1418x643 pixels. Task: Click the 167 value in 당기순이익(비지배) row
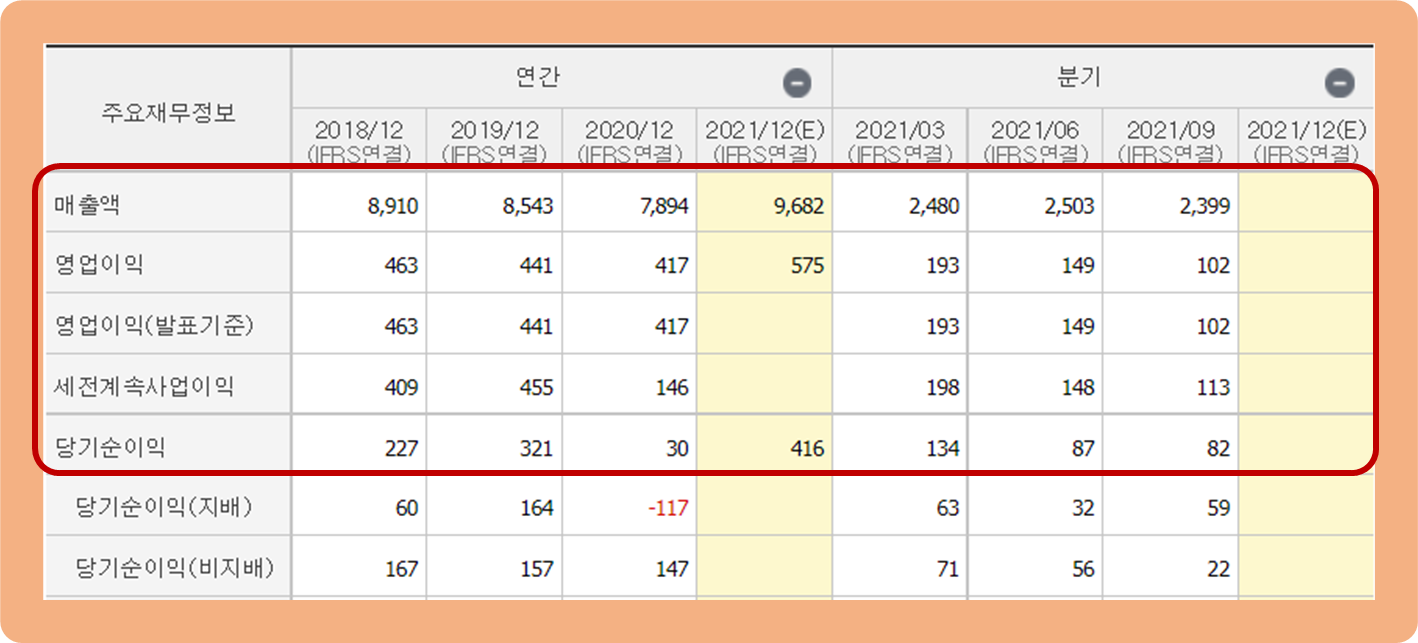400,569
